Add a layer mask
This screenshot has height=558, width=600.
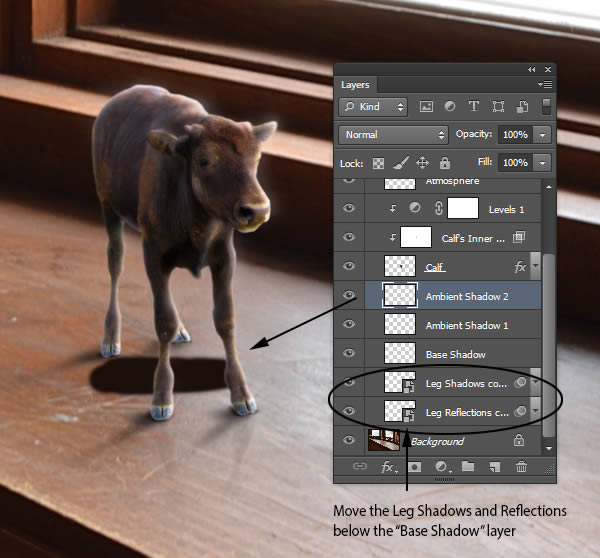tap(414, 467)
